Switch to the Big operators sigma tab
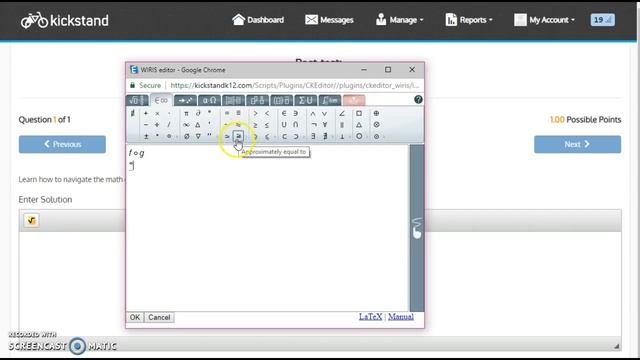Screen dimensions: 640x360 pyautogui.click(x=306, y=100)
